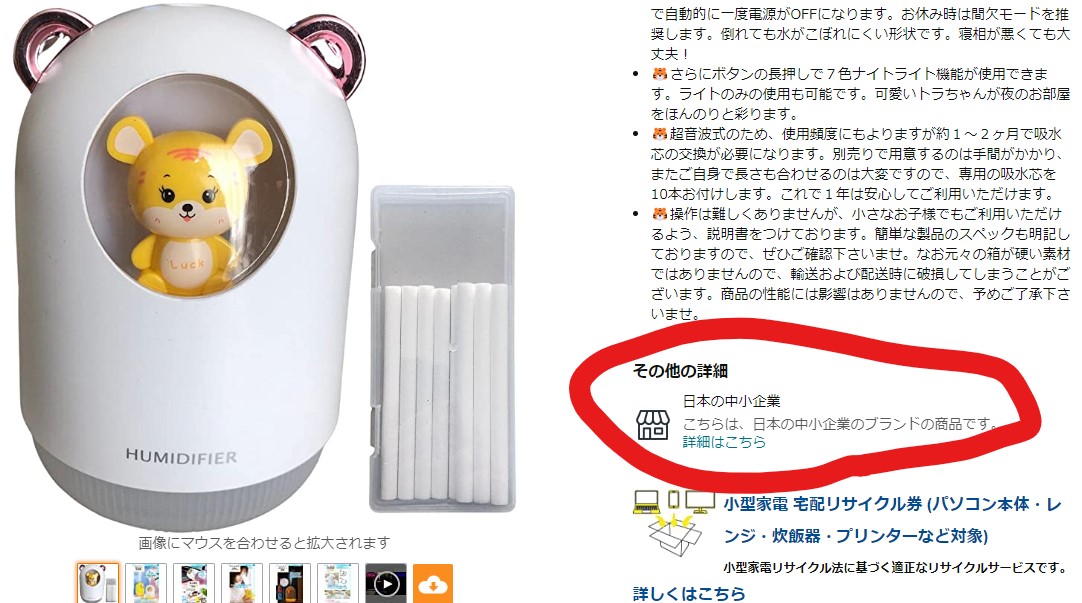1082x603 pixels.
Task: Select the third product image thumbnail
Action: click(x=194, y=584)
